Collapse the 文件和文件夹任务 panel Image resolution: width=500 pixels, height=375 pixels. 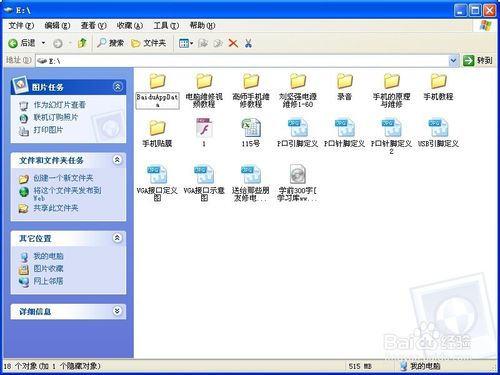(x=117, y=160)
